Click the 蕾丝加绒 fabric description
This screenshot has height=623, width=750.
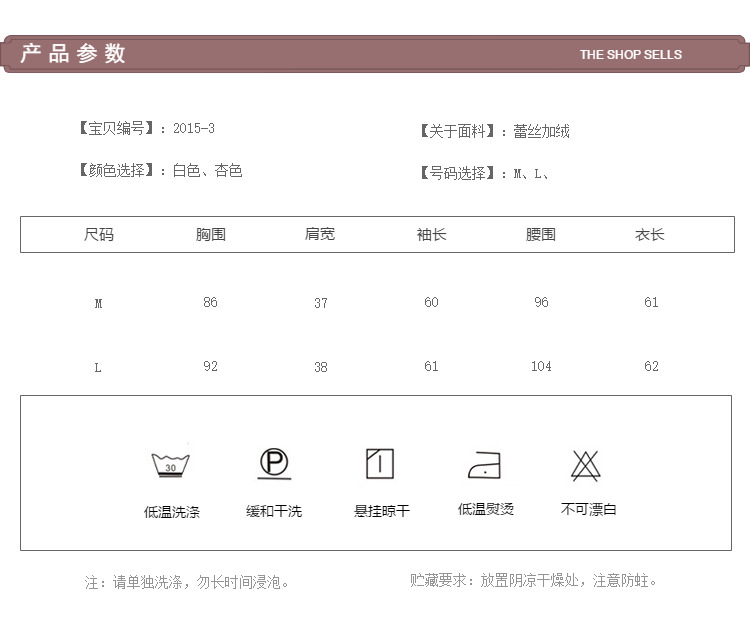541,131
